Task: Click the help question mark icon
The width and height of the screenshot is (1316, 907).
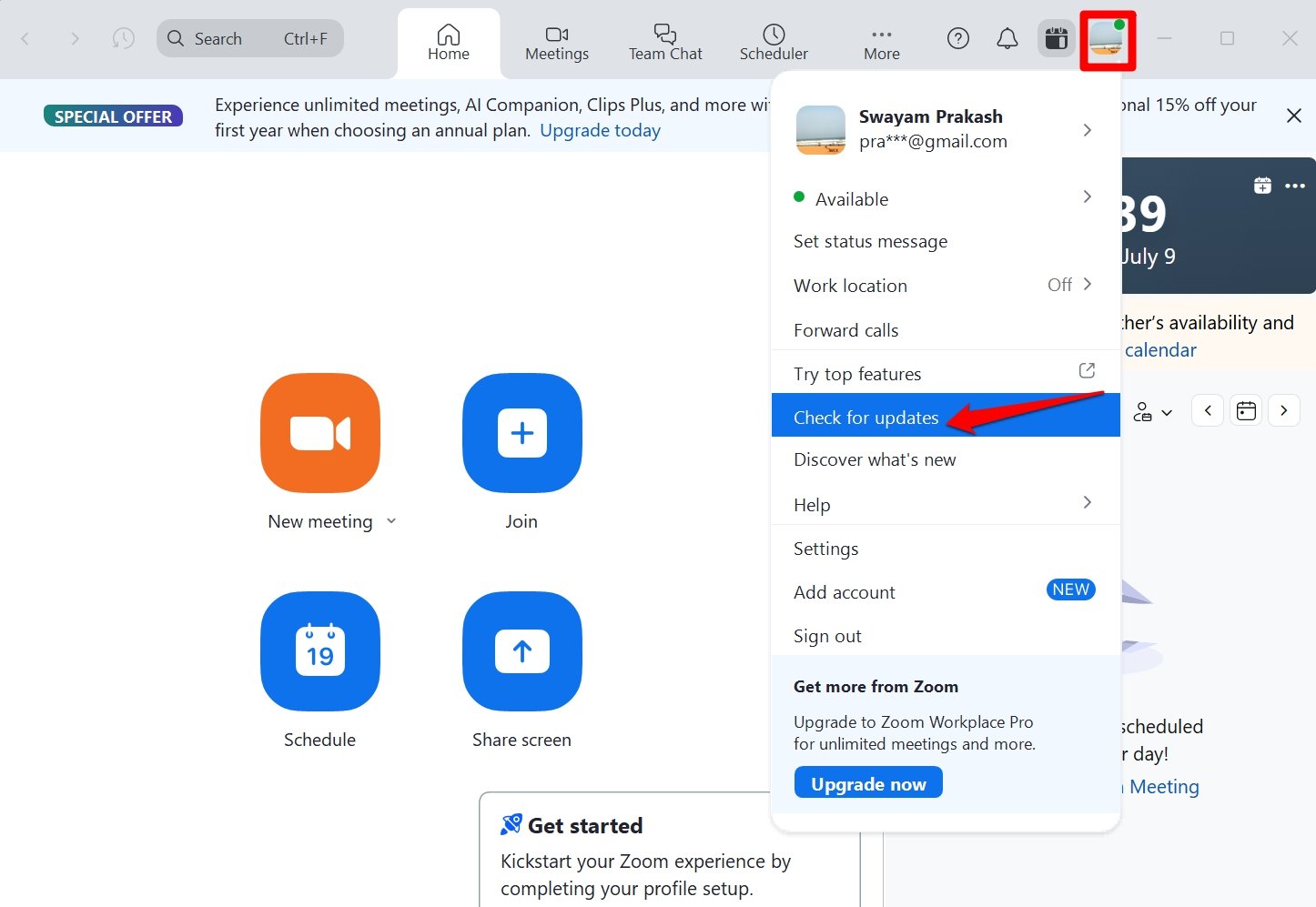Action: pyautogui.click(x=958, y=38)
